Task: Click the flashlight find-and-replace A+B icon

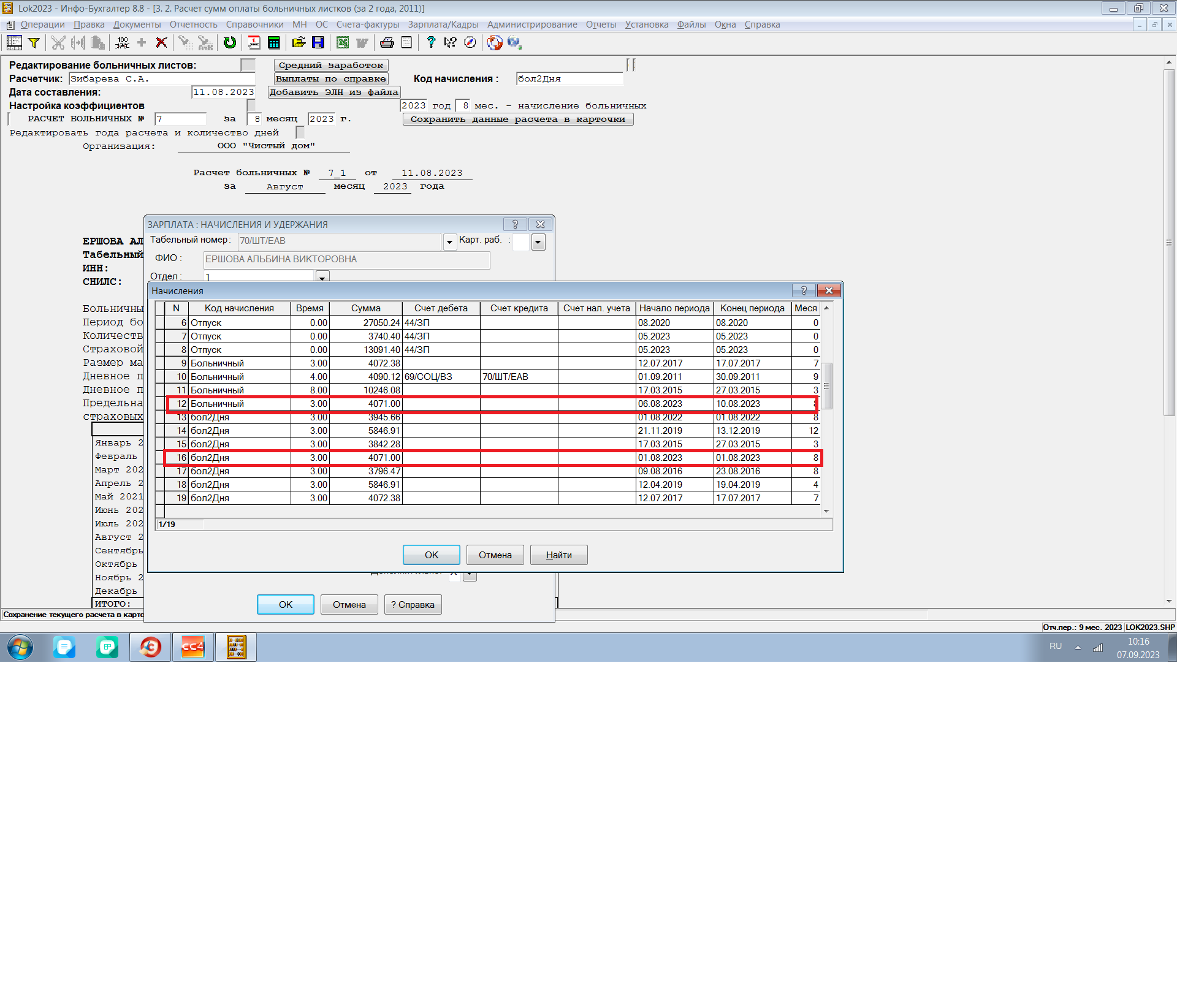Action: tap(205, 42)
